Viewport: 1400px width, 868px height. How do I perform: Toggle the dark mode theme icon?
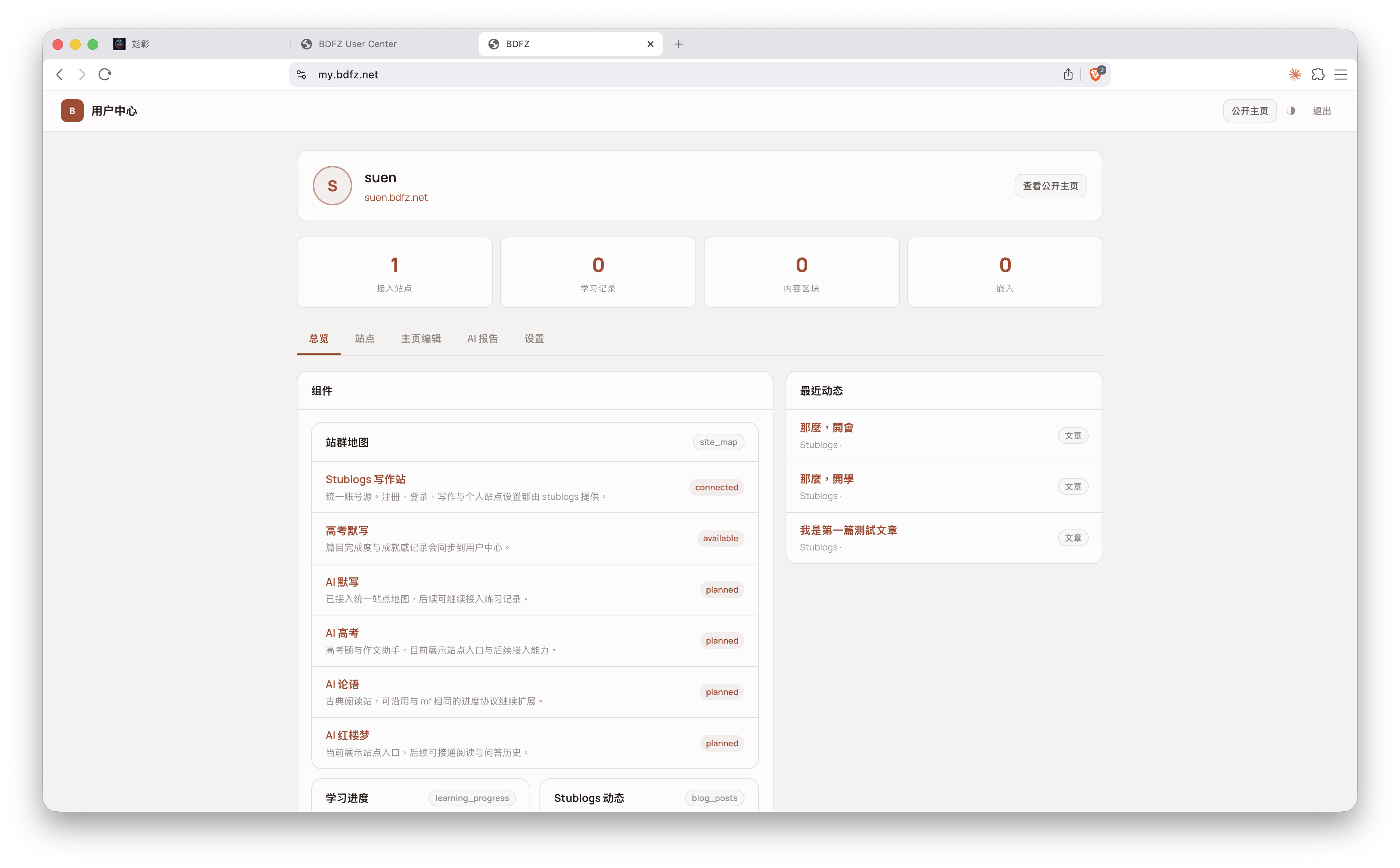(x=1291, y=111)
